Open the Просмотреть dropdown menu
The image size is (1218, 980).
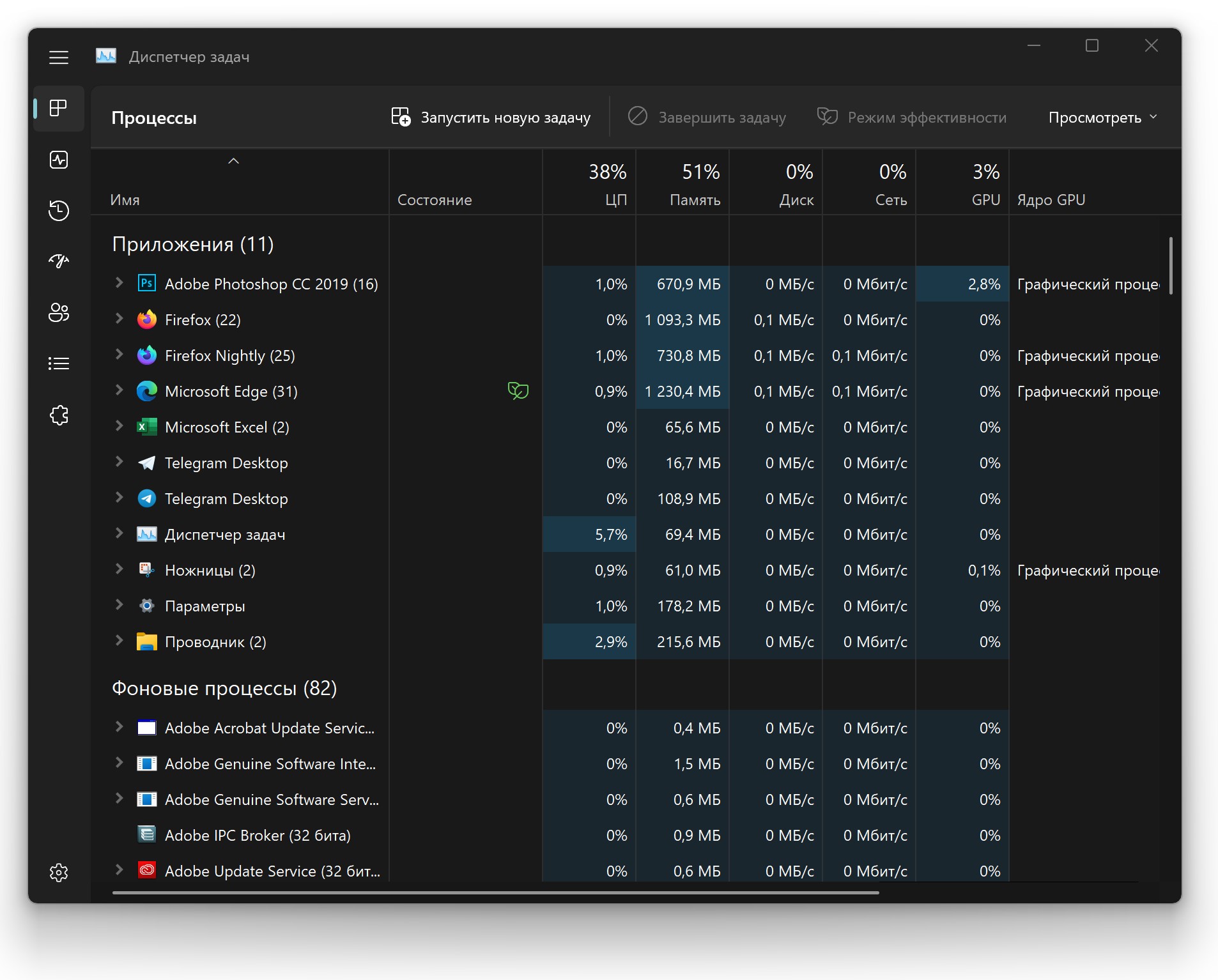pyautogui.click(x=1103, y=118)
